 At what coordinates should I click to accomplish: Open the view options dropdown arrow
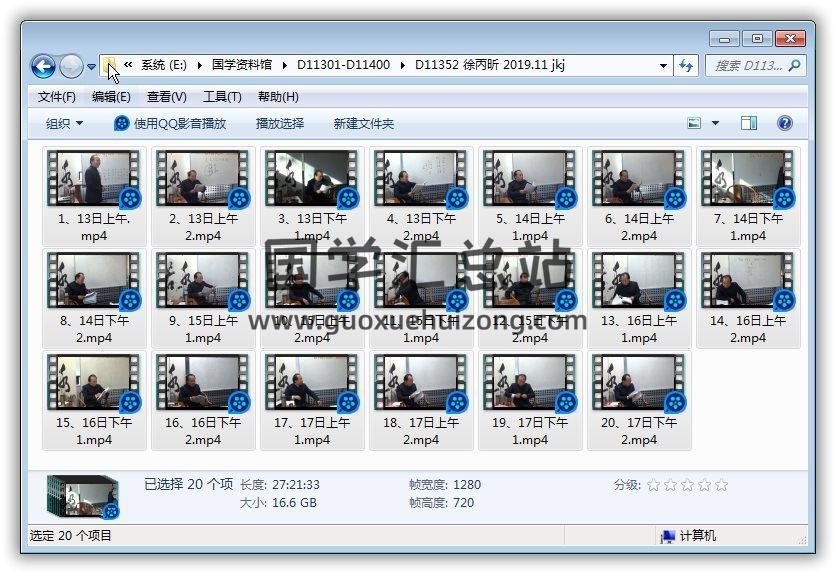click(x=716, y=123)
